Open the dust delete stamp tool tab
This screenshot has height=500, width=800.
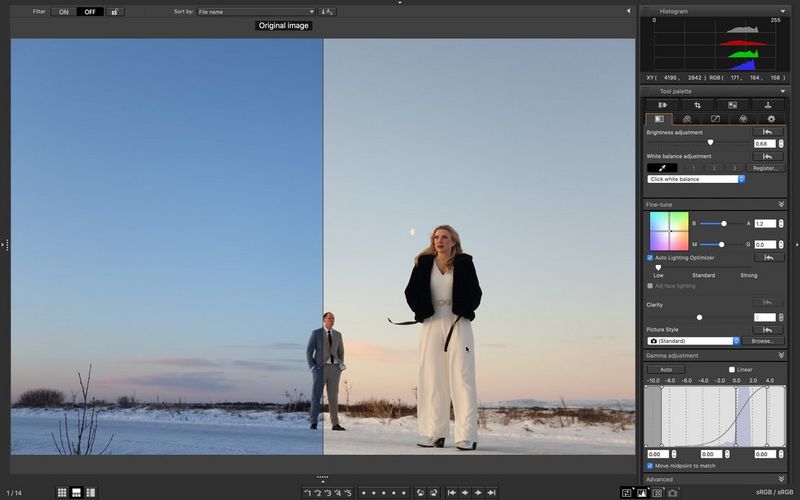tap(768, 105)
